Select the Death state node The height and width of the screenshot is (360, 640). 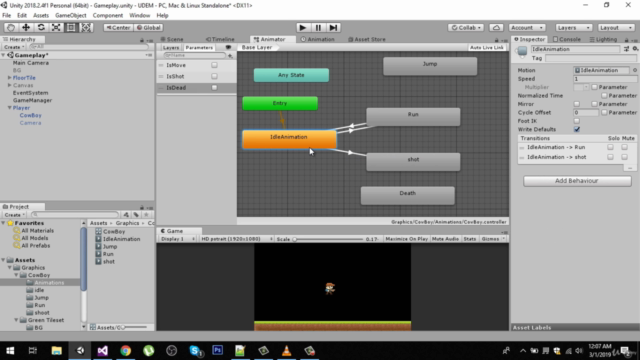407,196
